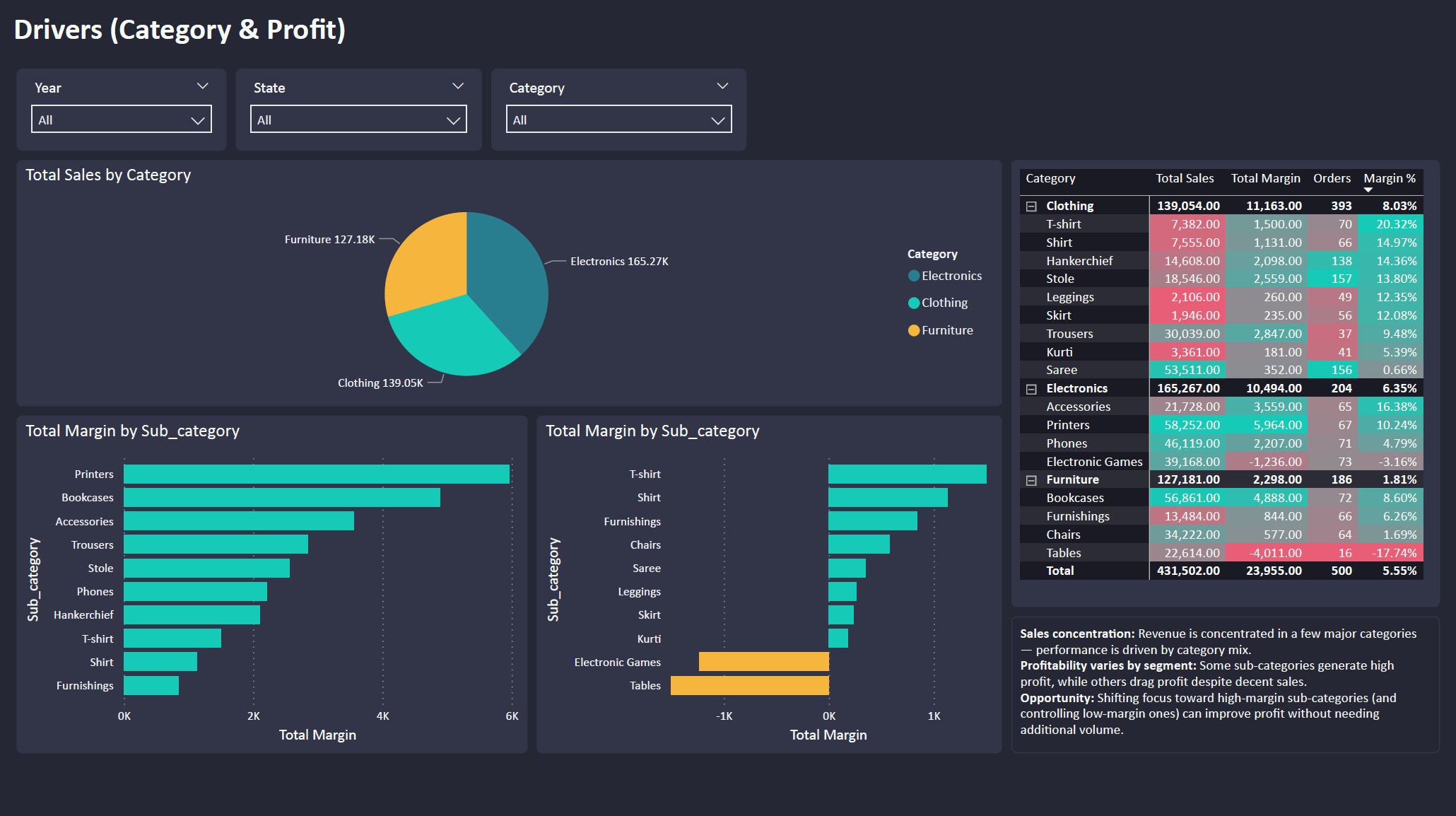Collapse the Clothing row in the matrix
The width and height of the screenshot is (1456, 816).
1030,205
